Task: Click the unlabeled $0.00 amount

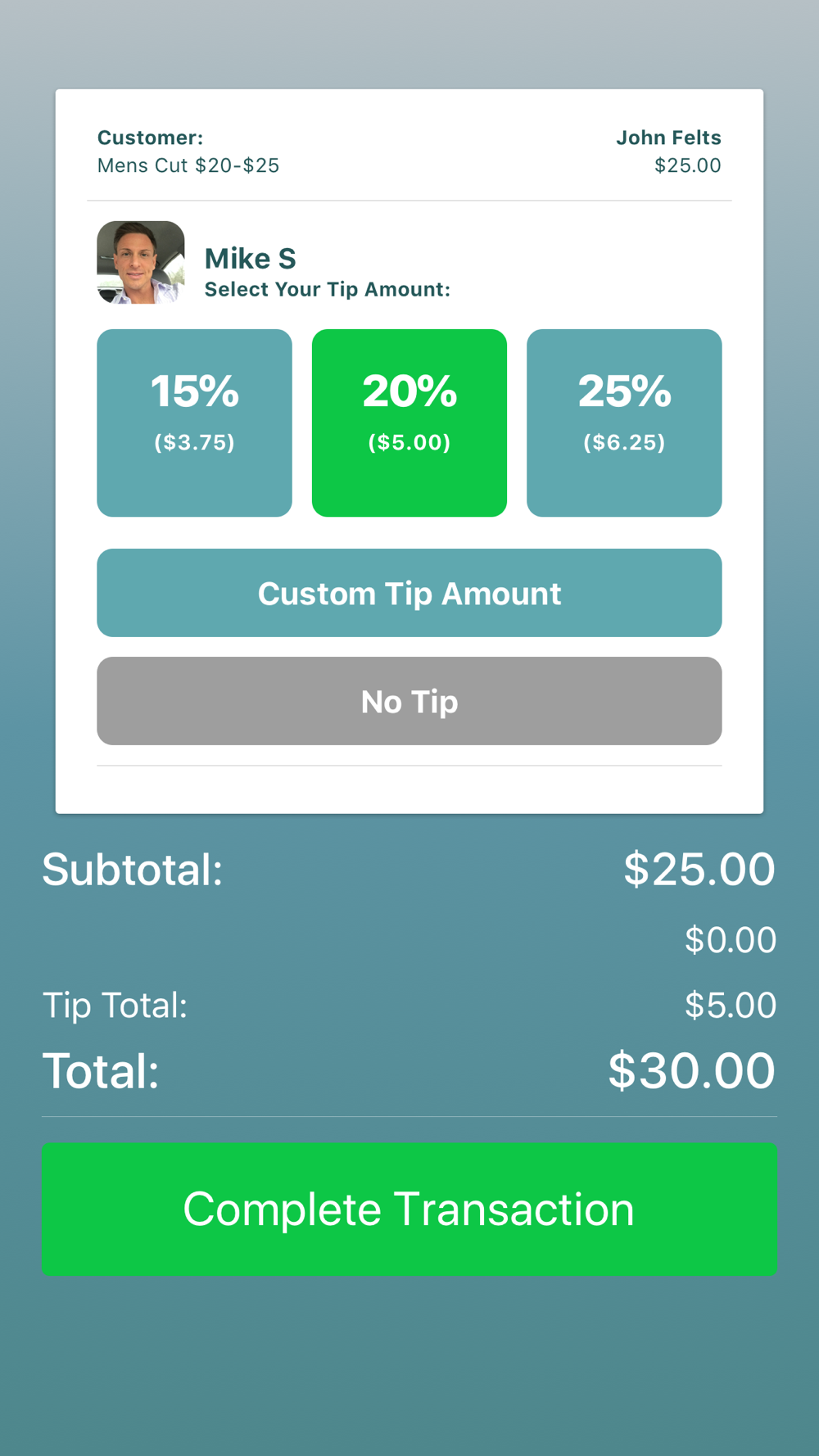Action: pyautogui.click(x=730, y=939)
